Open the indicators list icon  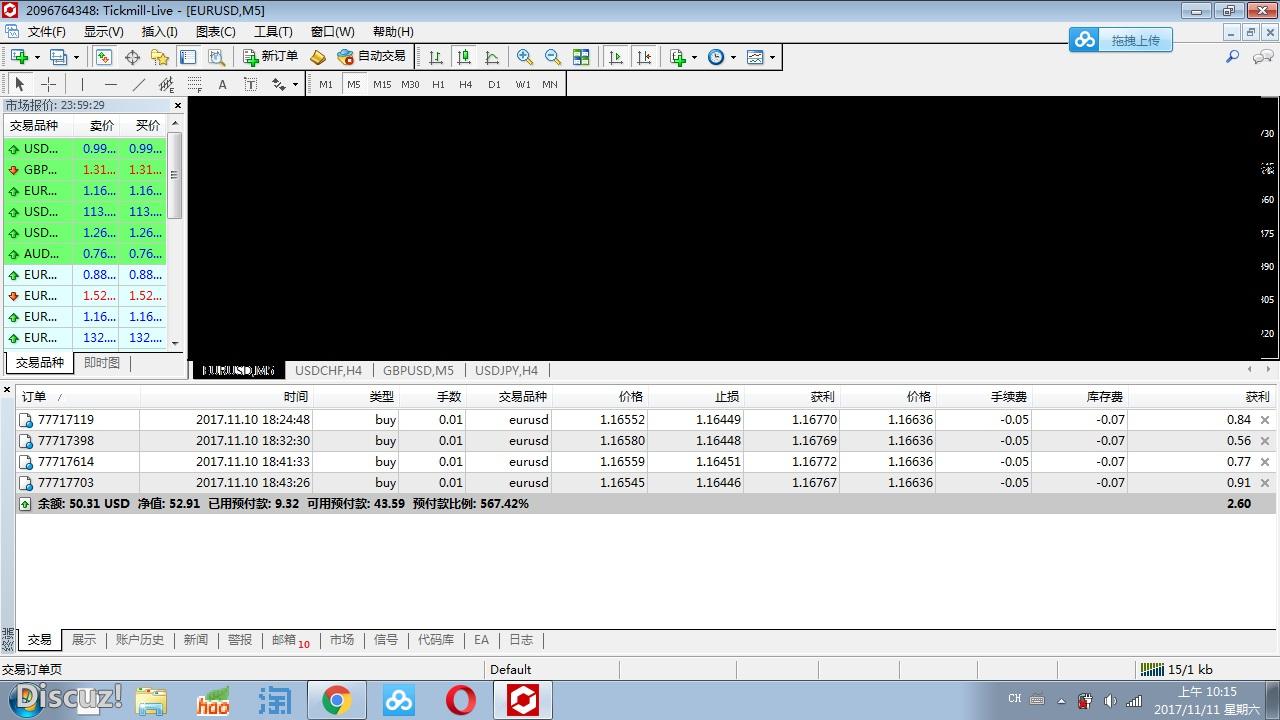(678, 57)
